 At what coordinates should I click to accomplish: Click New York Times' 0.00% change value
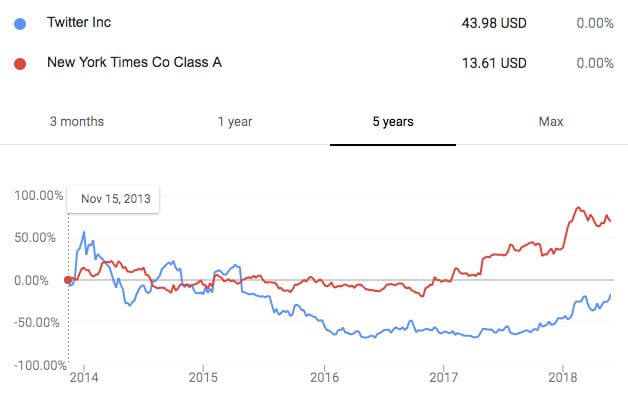(594, 63)
